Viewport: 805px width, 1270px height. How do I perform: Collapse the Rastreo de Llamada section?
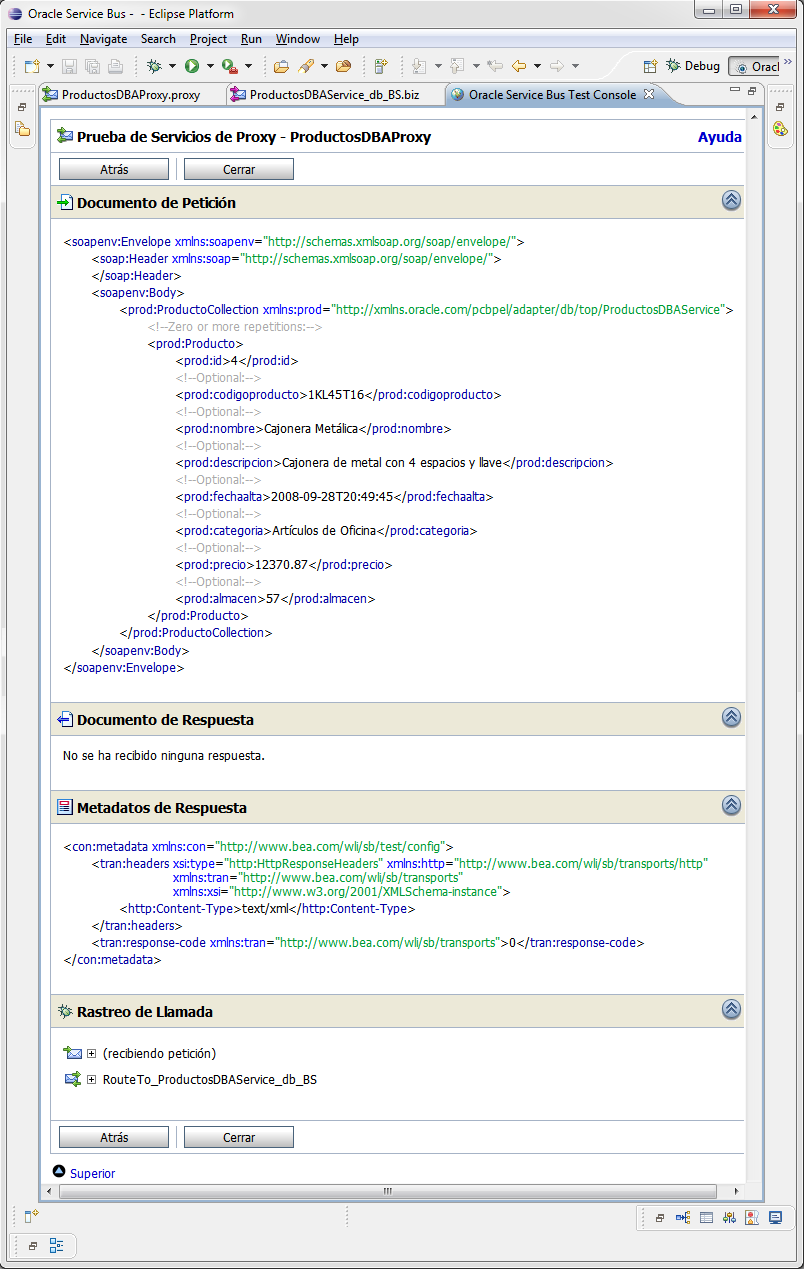[731, 1009]
